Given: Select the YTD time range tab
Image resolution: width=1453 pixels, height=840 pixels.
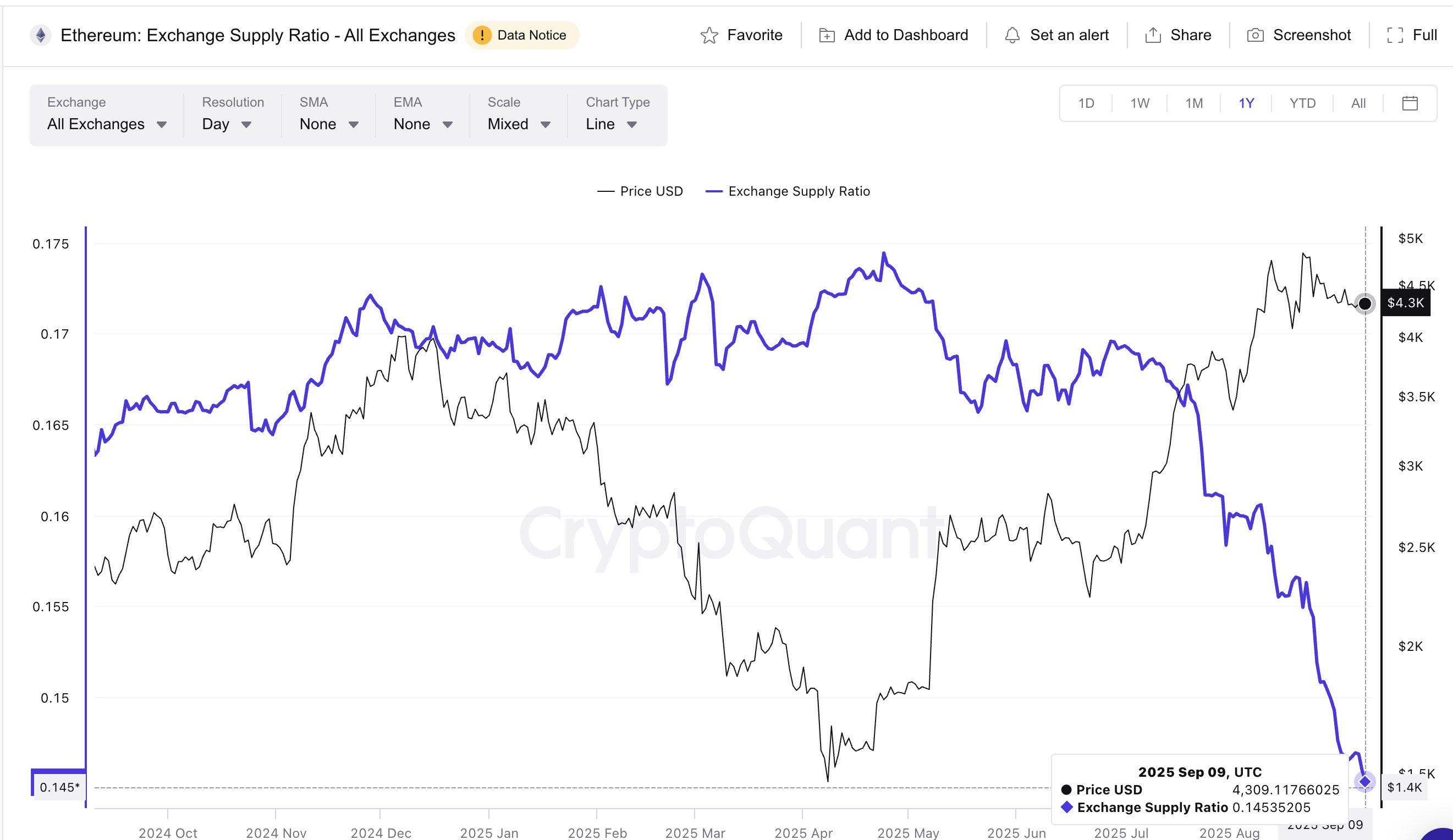Looking at the screenshot, I should 1301,103.
